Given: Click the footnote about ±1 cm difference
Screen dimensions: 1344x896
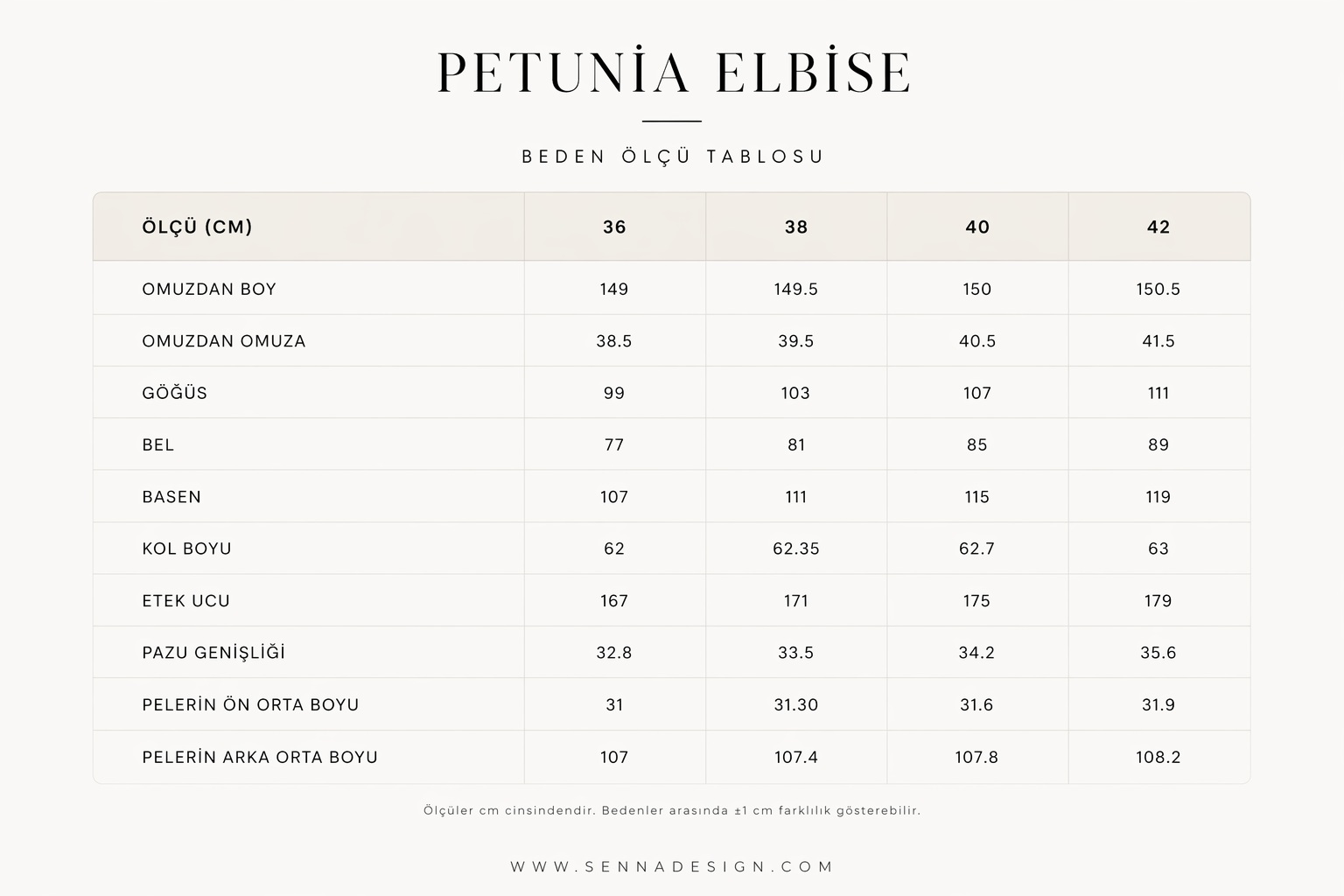Looking at the screenshot, I should coord(672,810).
